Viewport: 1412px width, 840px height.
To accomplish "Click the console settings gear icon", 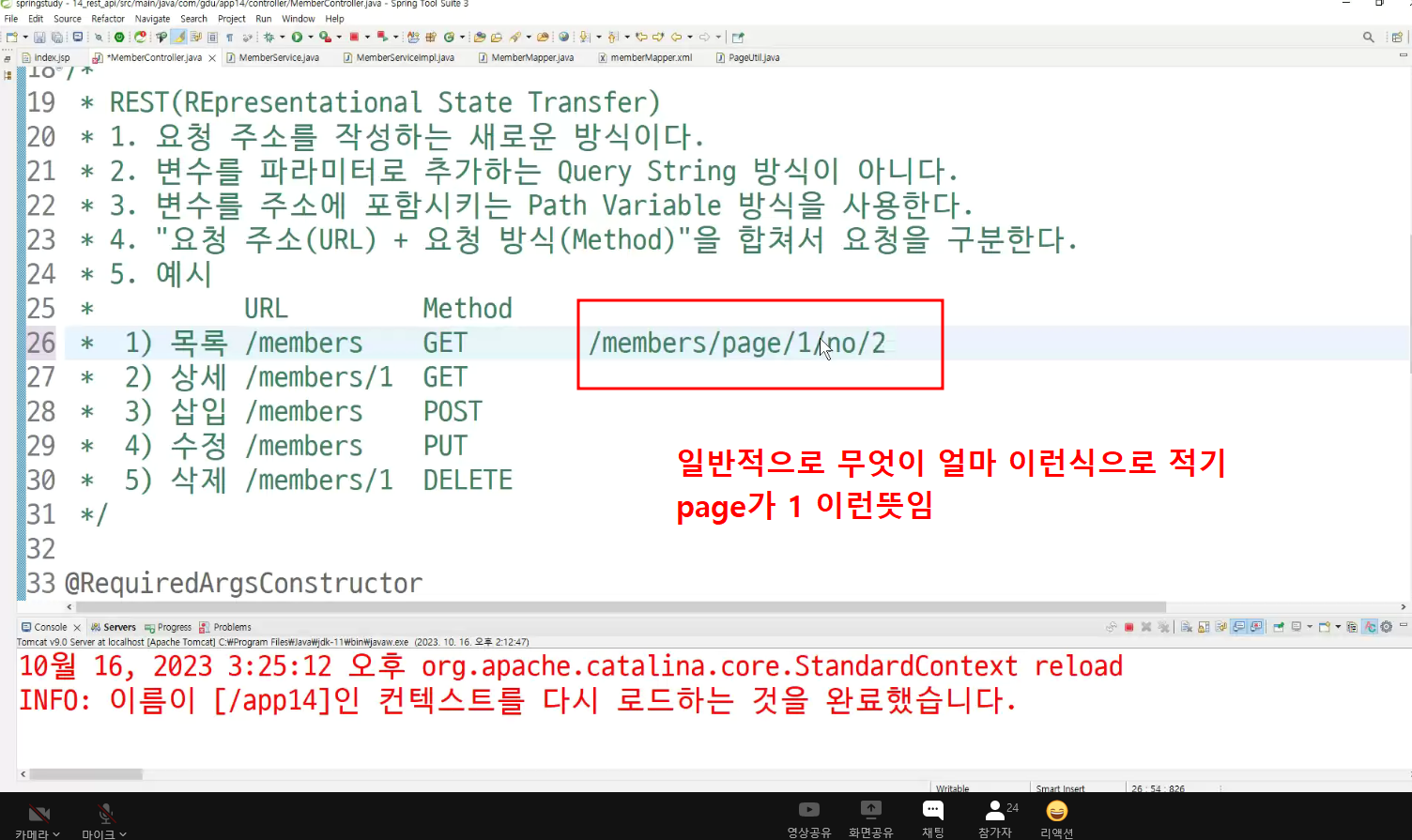I will click(1387, 627).
